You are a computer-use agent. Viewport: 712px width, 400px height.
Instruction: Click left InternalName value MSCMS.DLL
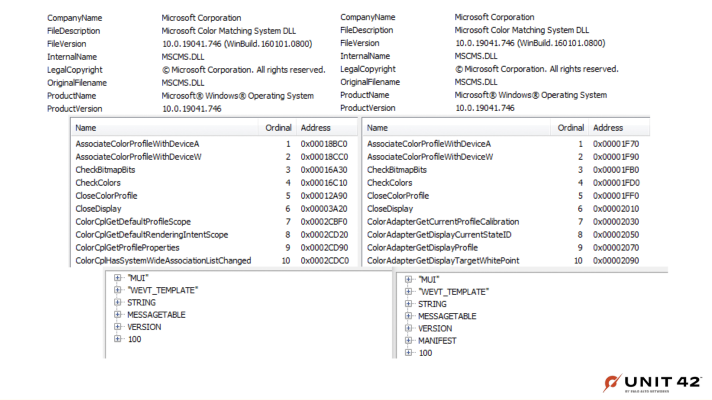point(183,57)
